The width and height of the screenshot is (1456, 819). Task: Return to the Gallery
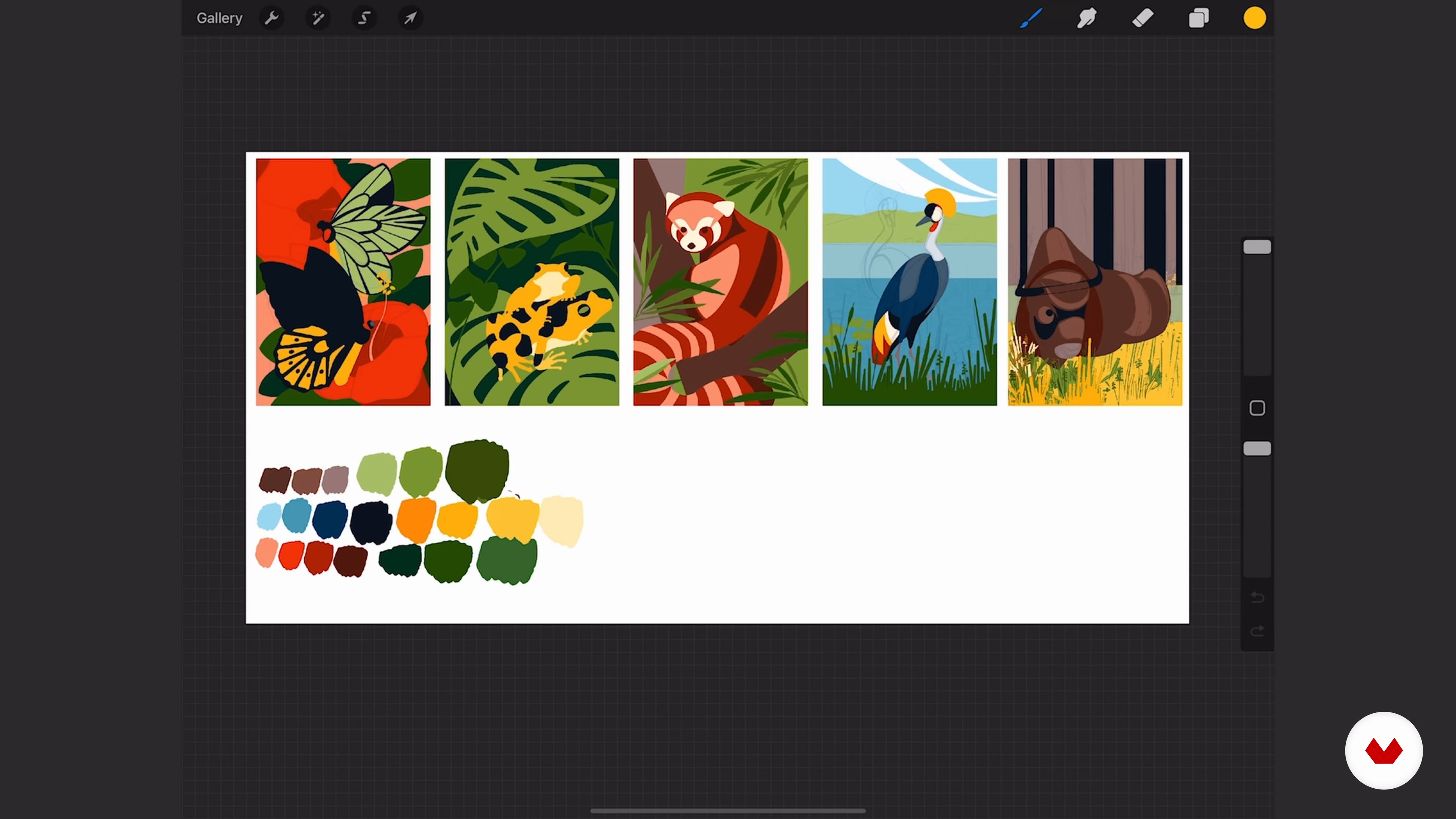[219, 18]
